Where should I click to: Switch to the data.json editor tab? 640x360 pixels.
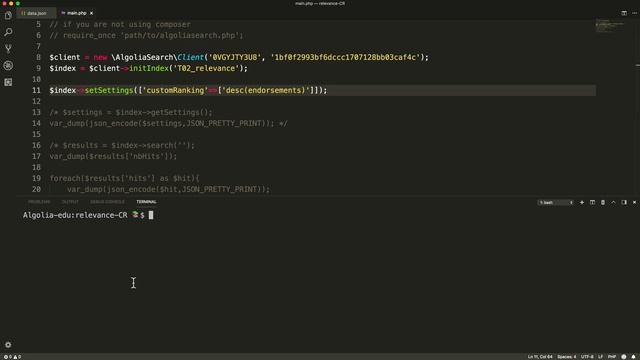[x=36, y=13]
